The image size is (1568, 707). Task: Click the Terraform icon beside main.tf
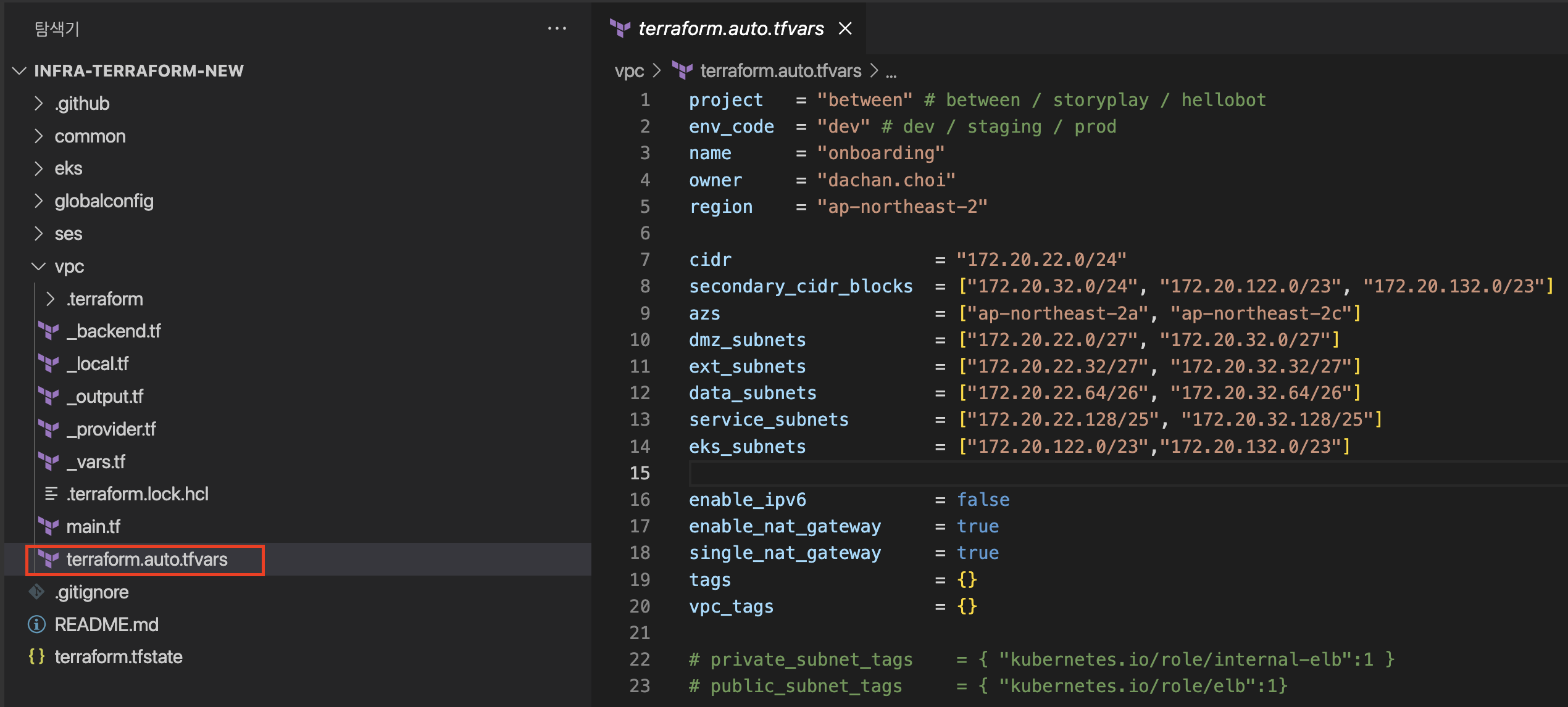click(49, 527)
